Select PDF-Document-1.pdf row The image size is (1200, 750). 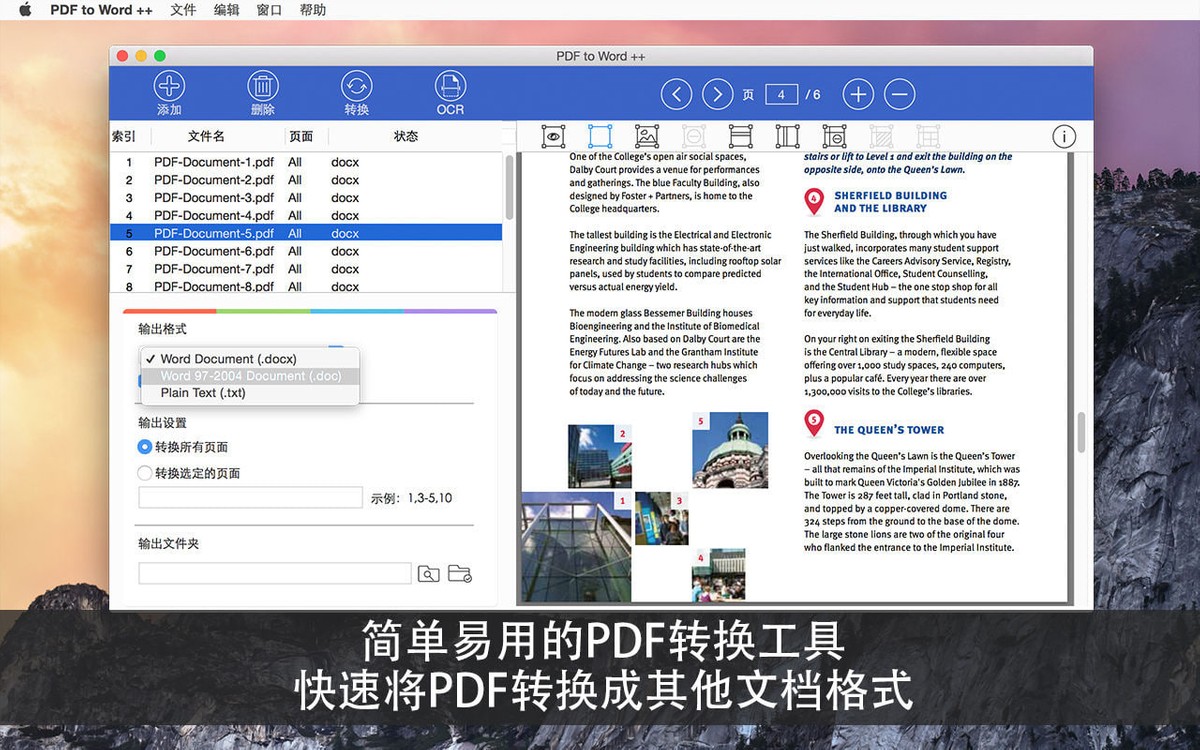[x=306, y=162]
